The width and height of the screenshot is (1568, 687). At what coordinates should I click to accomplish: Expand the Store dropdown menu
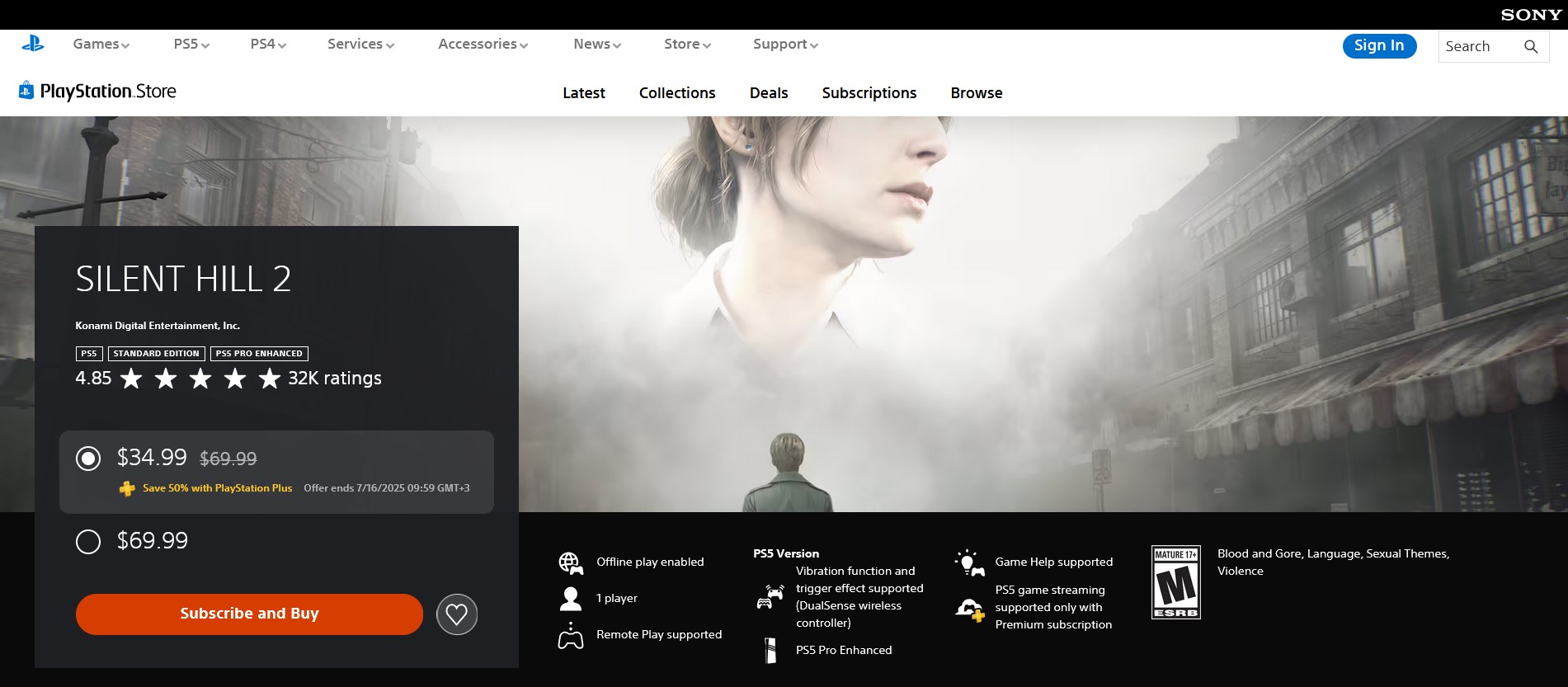[x=687, y=45]
